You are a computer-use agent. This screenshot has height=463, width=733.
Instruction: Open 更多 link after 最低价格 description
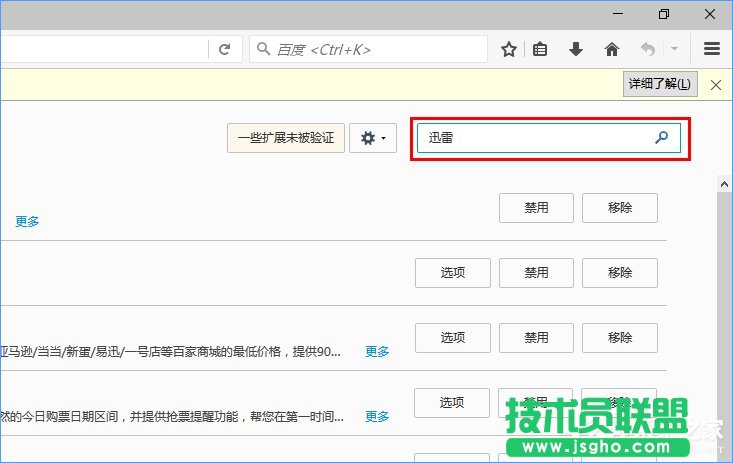[x=377, y=351]
